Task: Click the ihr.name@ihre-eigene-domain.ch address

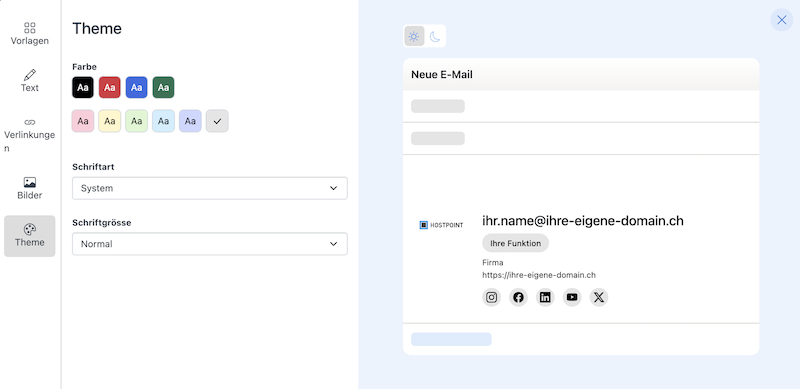Action: pos(583,221)
